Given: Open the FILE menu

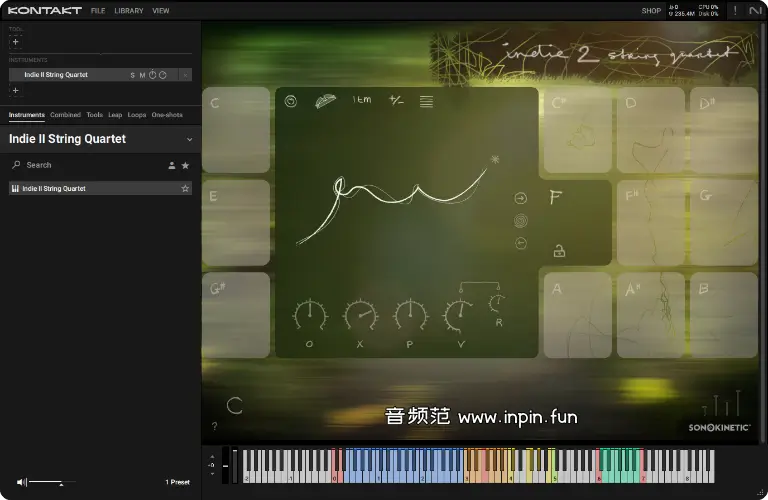Looking at the screenshot, I should click(x=98, y=10).
